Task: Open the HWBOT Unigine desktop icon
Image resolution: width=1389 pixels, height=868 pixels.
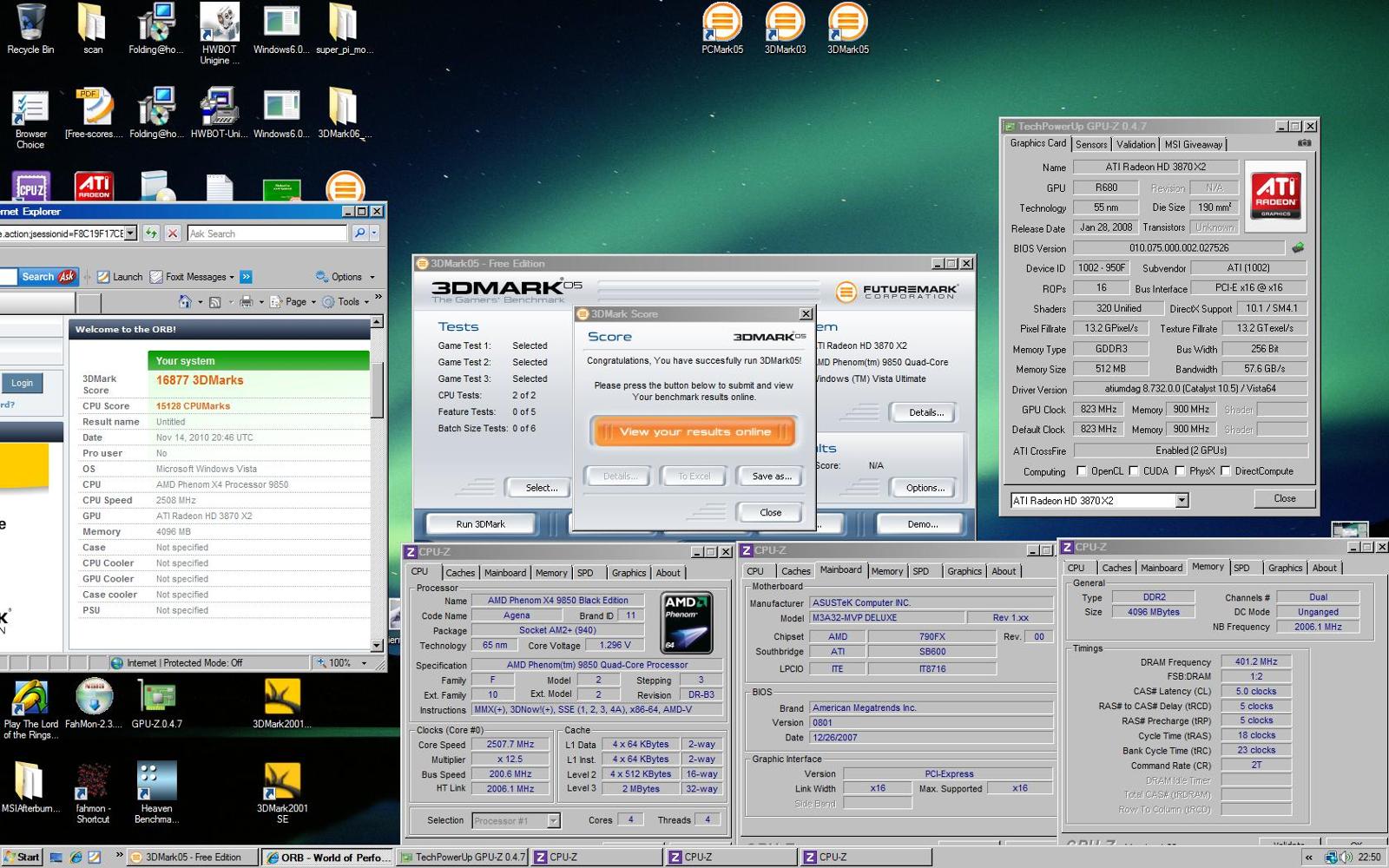Action: pos(220,34)
